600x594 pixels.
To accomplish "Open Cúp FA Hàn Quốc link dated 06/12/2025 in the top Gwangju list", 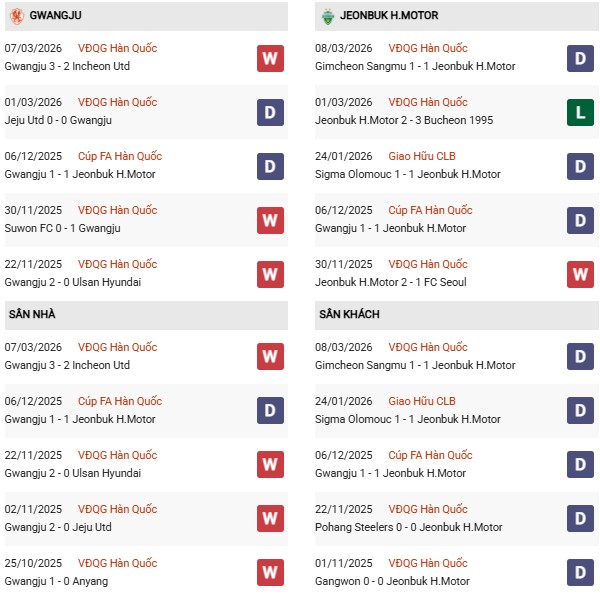I will [119, 156].
